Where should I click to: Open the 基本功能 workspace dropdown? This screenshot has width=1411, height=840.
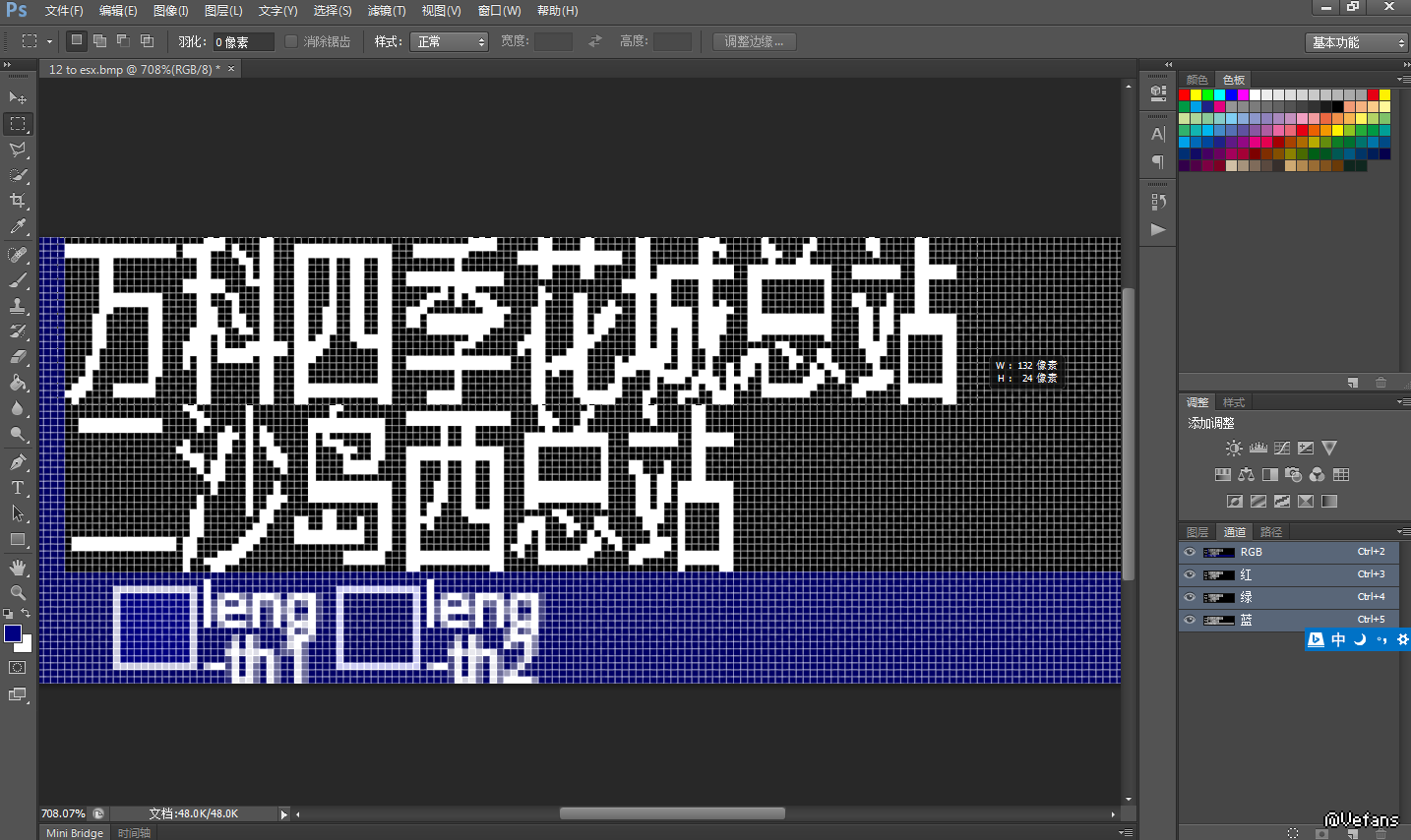(1357, 42)
